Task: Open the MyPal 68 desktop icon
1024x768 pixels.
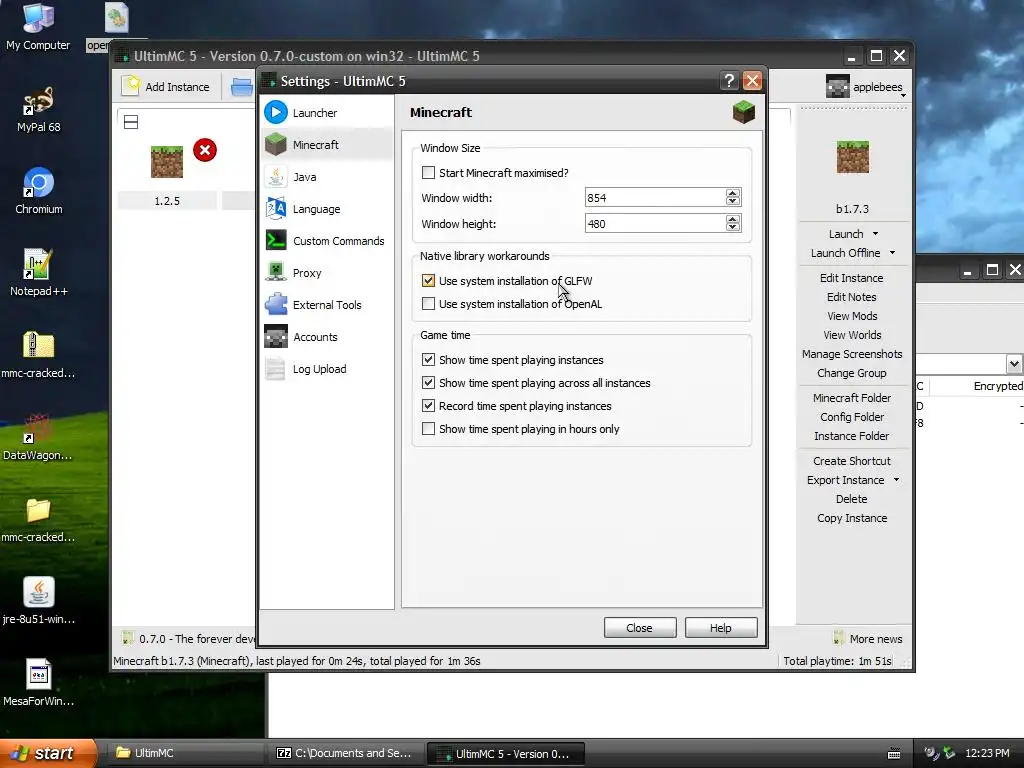Action: 39,109
